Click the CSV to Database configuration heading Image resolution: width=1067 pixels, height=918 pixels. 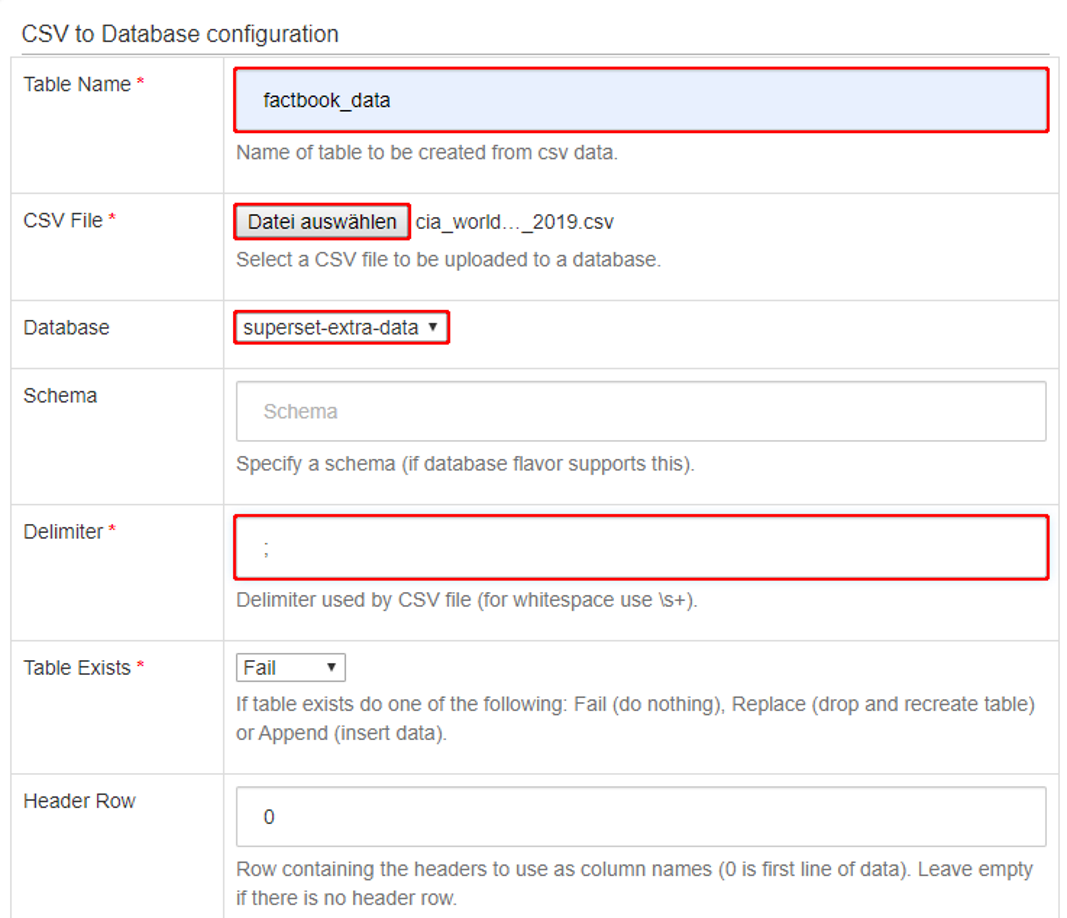click(180, 33)
